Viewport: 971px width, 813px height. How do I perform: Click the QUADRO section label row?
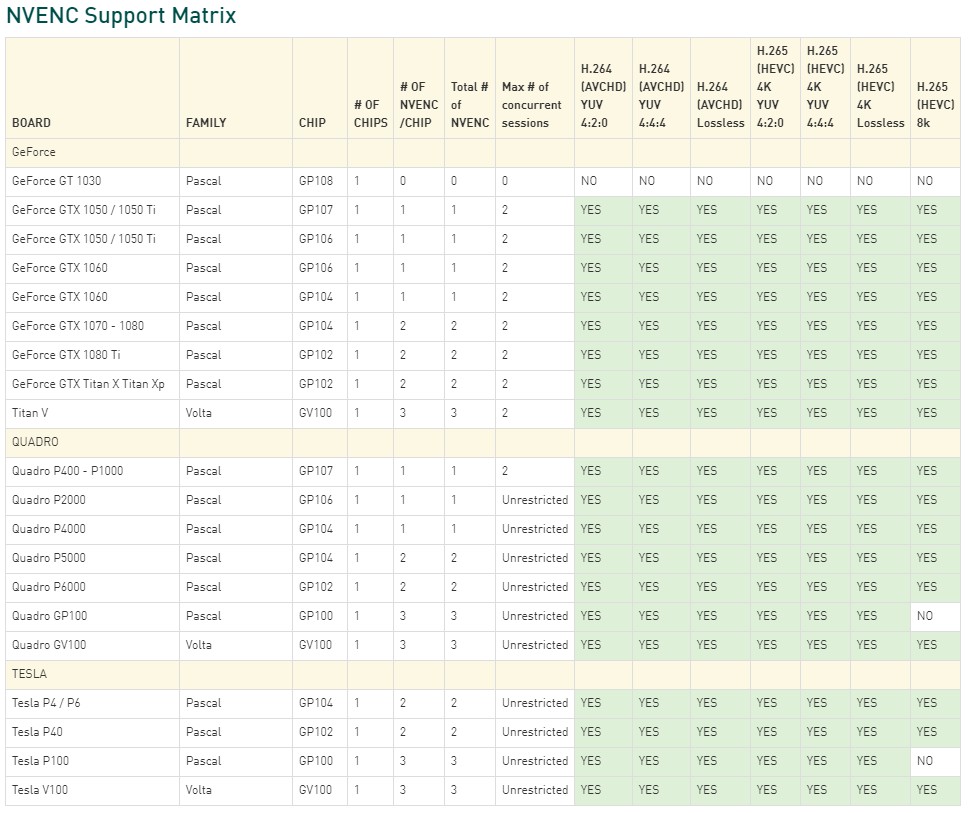coord(35,441)
